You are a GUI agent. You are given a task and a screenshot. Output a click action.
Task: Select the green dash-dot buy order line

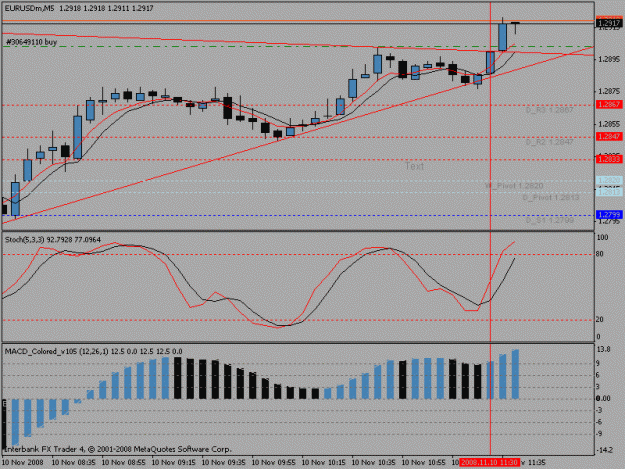pyautogui.click(x=298, y=47)
